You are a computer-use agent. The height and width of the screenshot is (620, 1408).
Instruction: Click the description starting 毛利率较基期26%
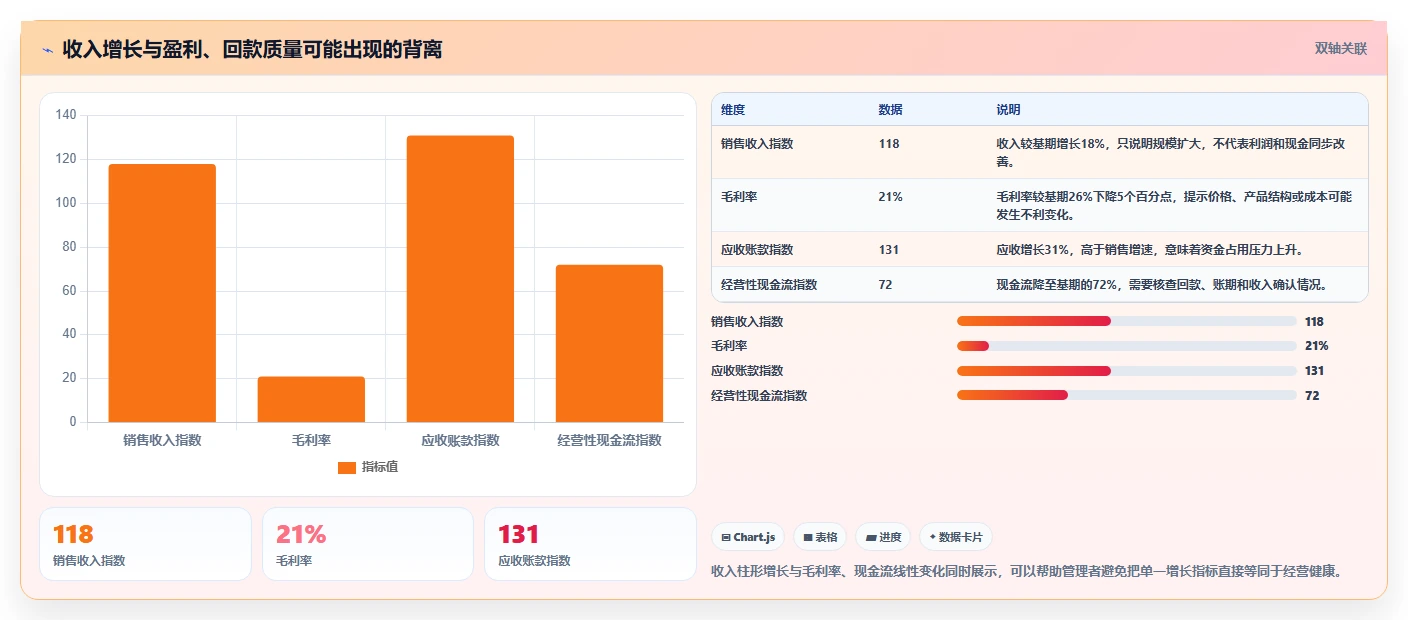1174,205
